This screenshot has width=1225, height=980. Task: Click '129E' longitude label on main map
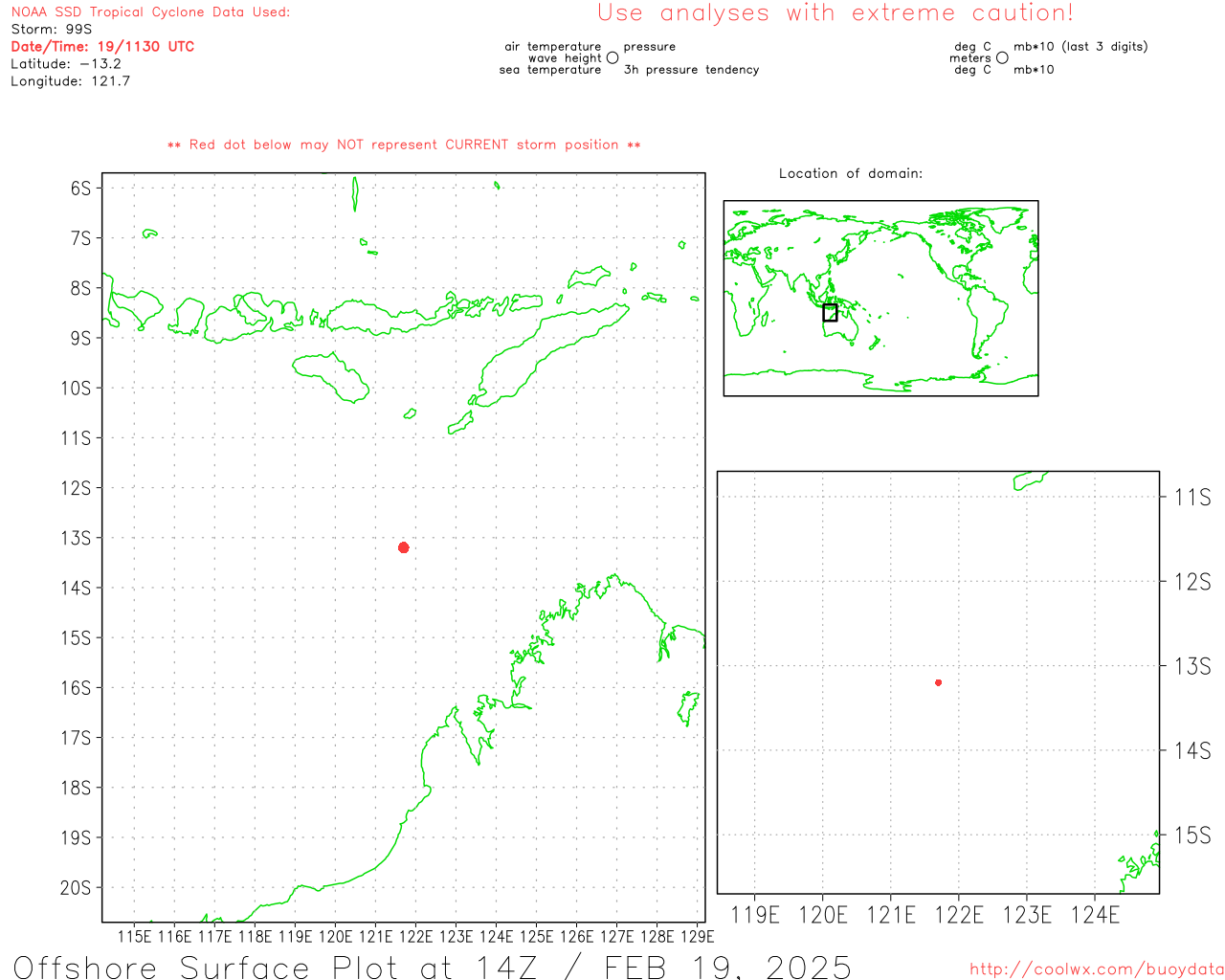pyautogui.click(x=697, y=936)
